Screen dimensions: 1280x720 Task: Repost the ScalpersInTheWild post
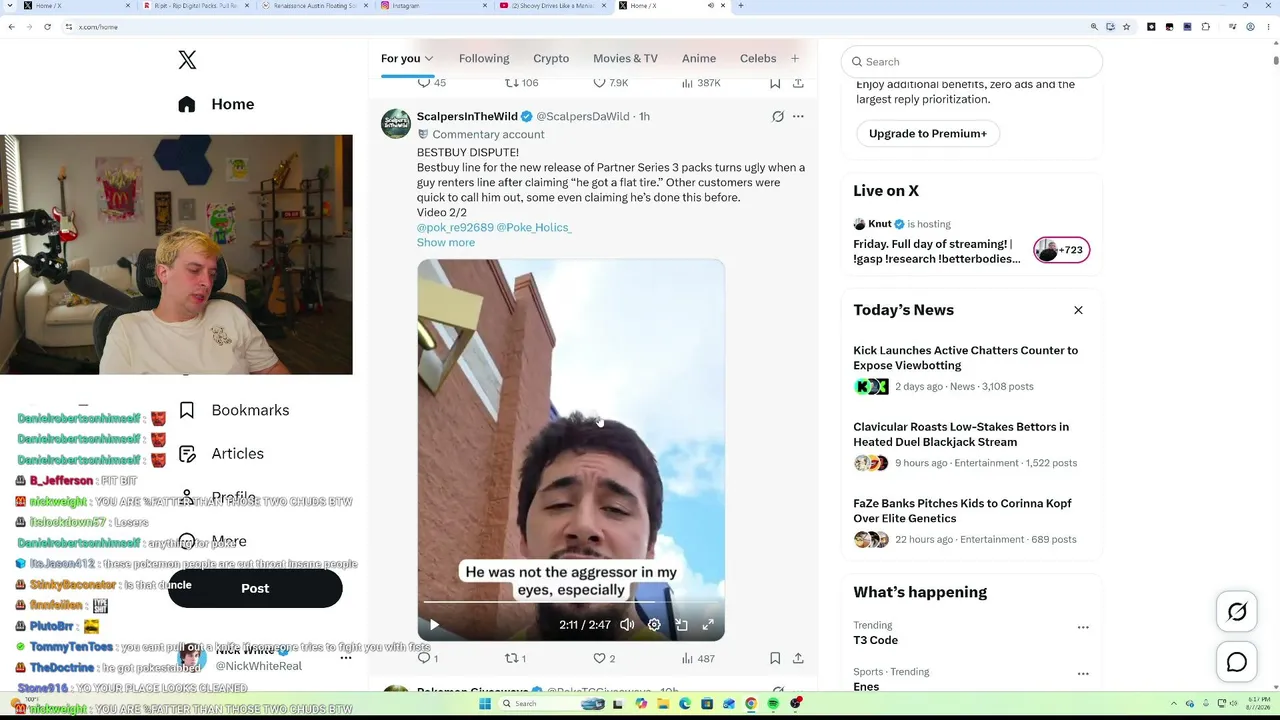[515, 658]
